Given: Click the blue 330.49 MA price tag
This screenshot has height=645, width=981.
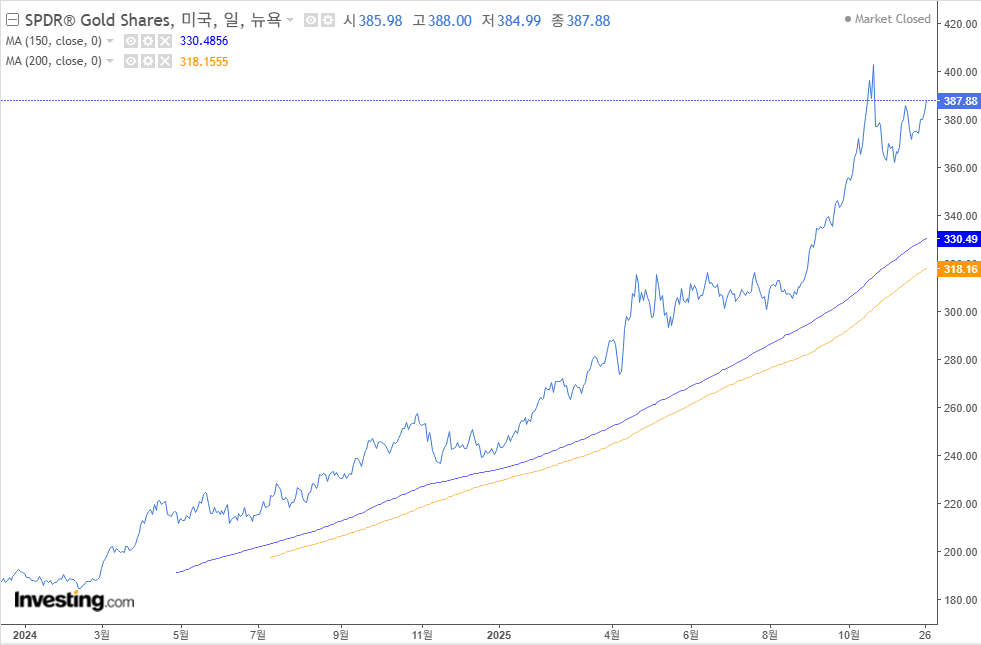Looking at the screenshot, I should (959, 239).
